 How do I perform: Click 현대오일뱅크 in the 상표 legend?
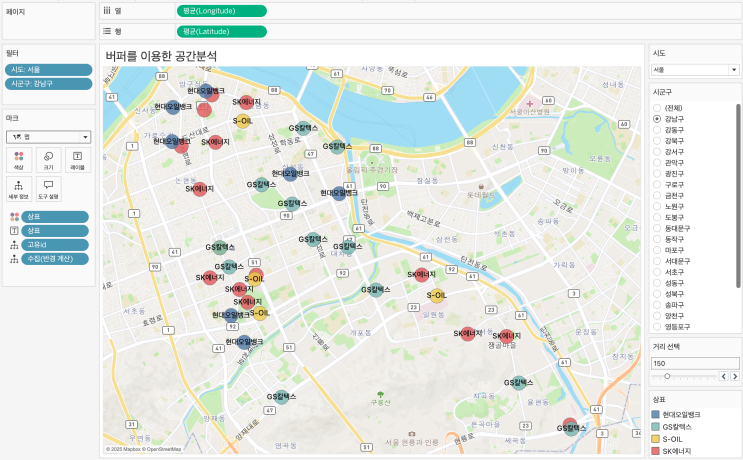coord(681,415)
